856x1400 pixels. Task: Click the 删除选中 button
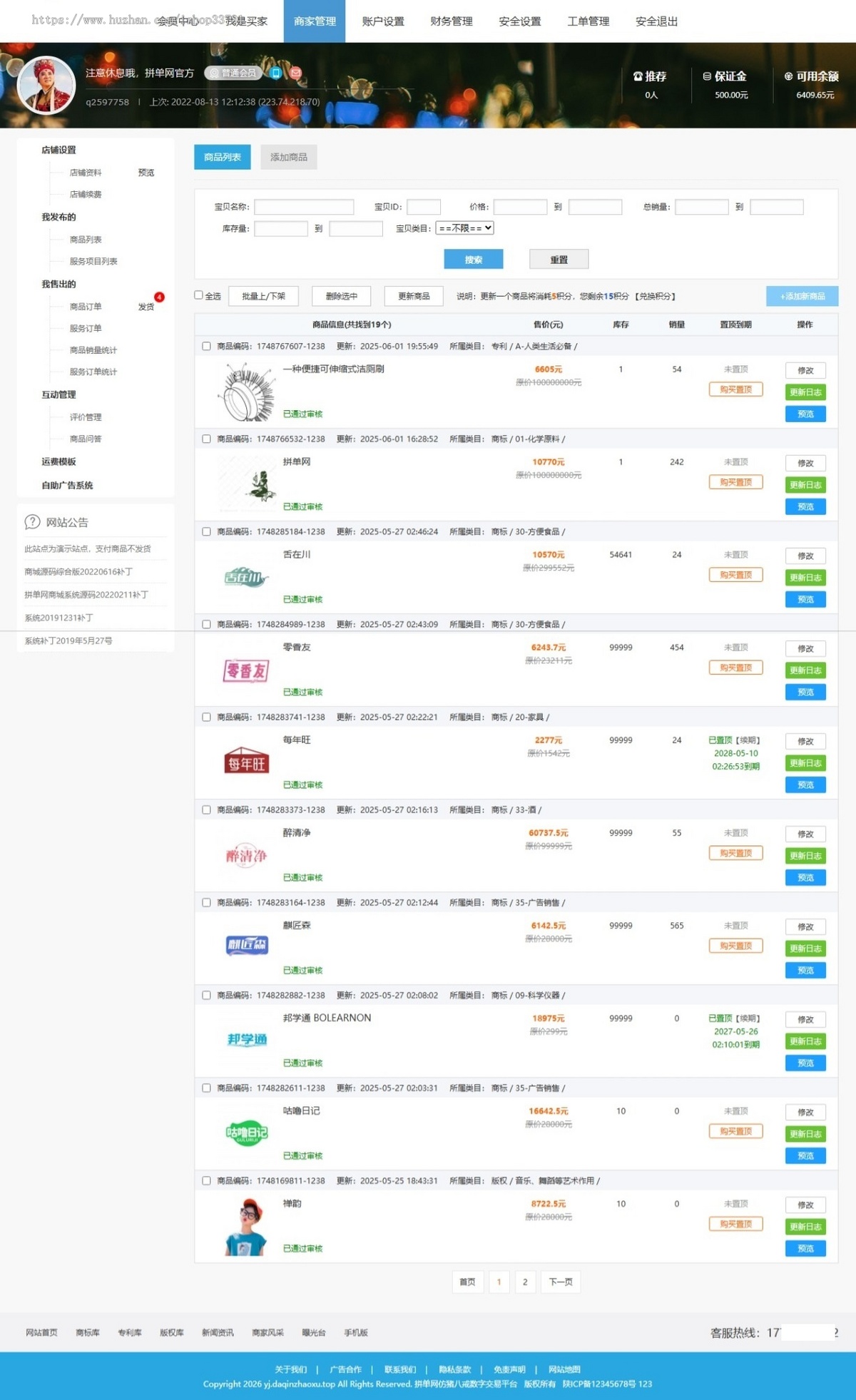pos(342,296)
